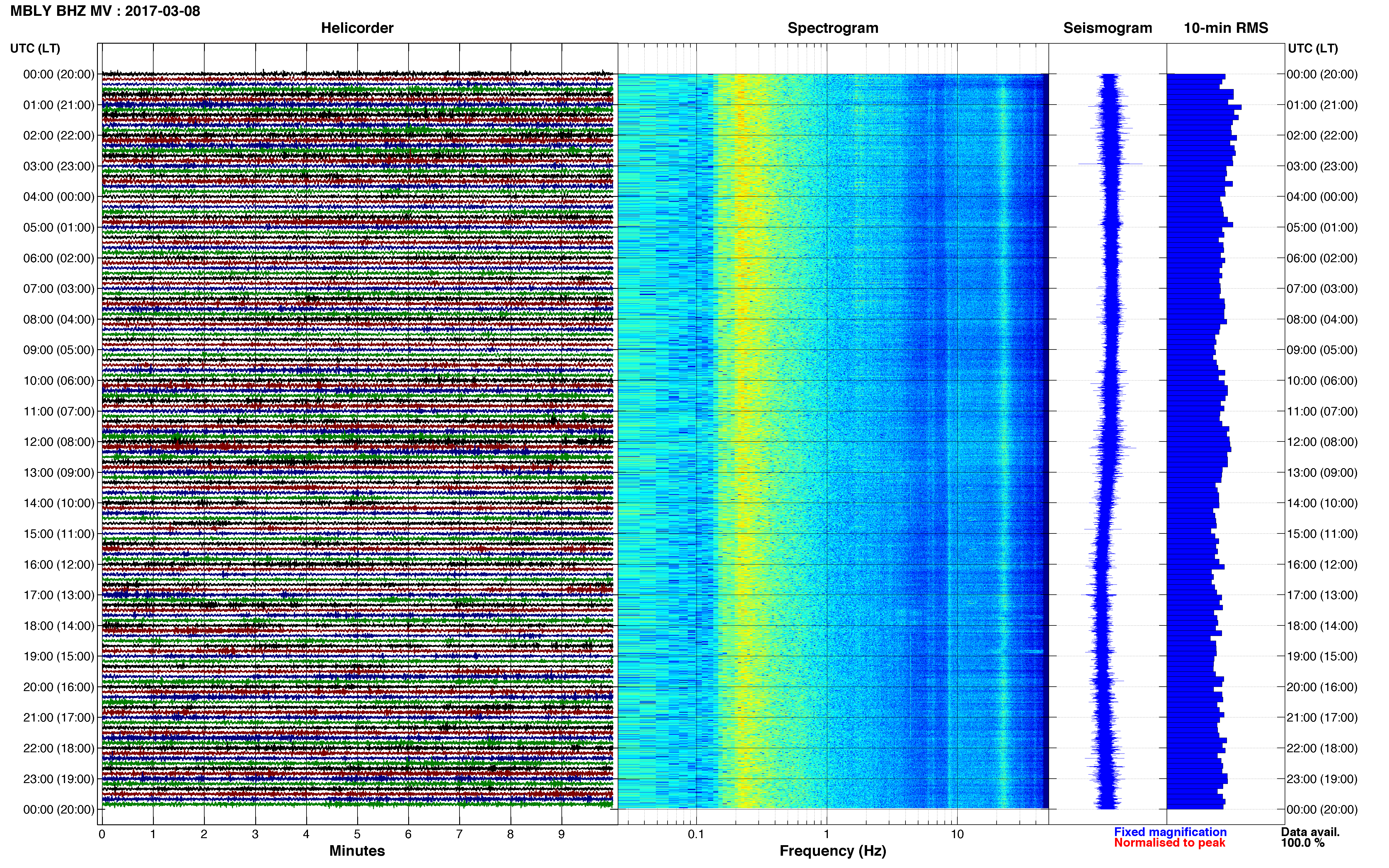Click the '1' tick on the frequency axis
1389x868 pixels.
826,834
